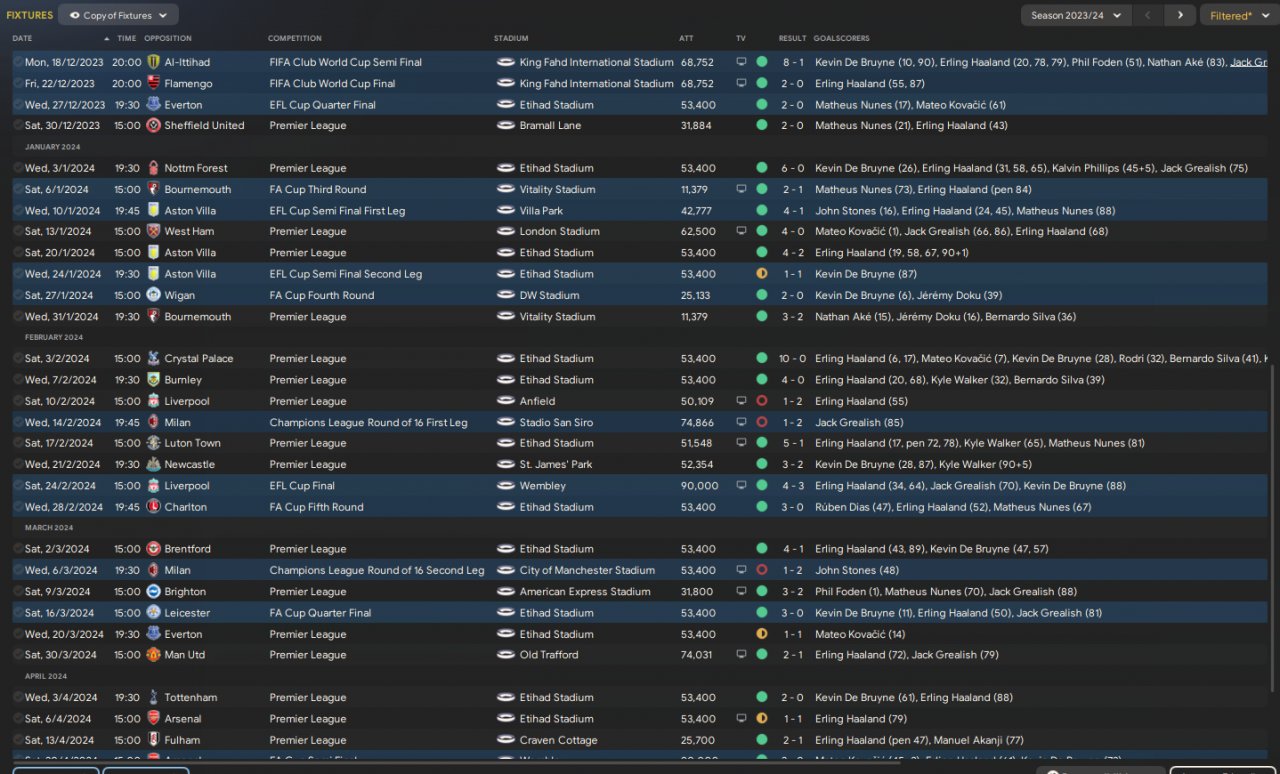1280x774 pixels.
Task: Tick the check circle for Sat, 13/4/2024
Action: (x=17, y=741)
